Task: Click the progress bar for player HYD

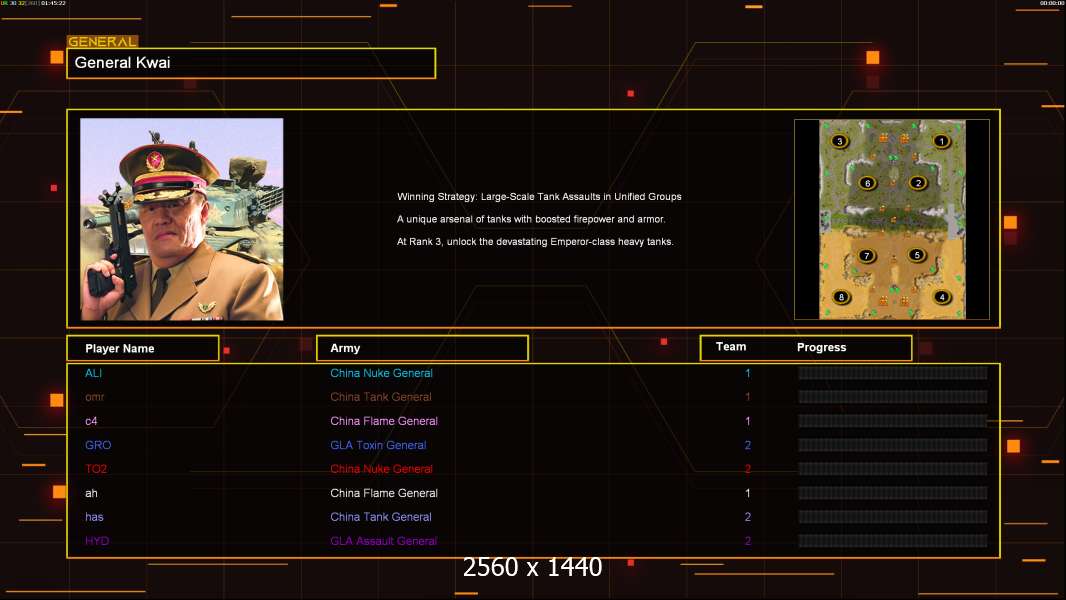Action: (x=893, y=541)
